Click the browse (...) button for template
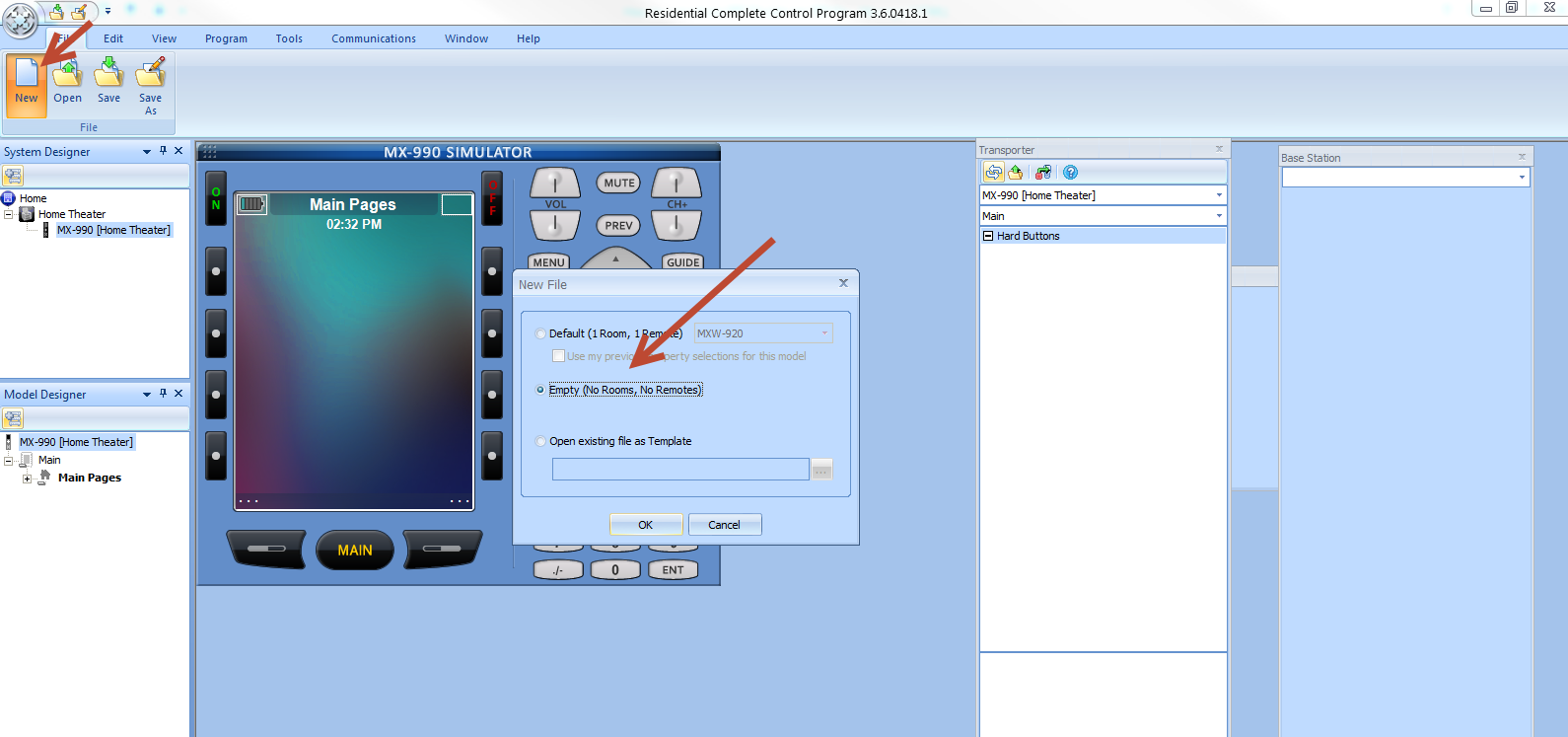1568x737 pixels. click(821, 470)
